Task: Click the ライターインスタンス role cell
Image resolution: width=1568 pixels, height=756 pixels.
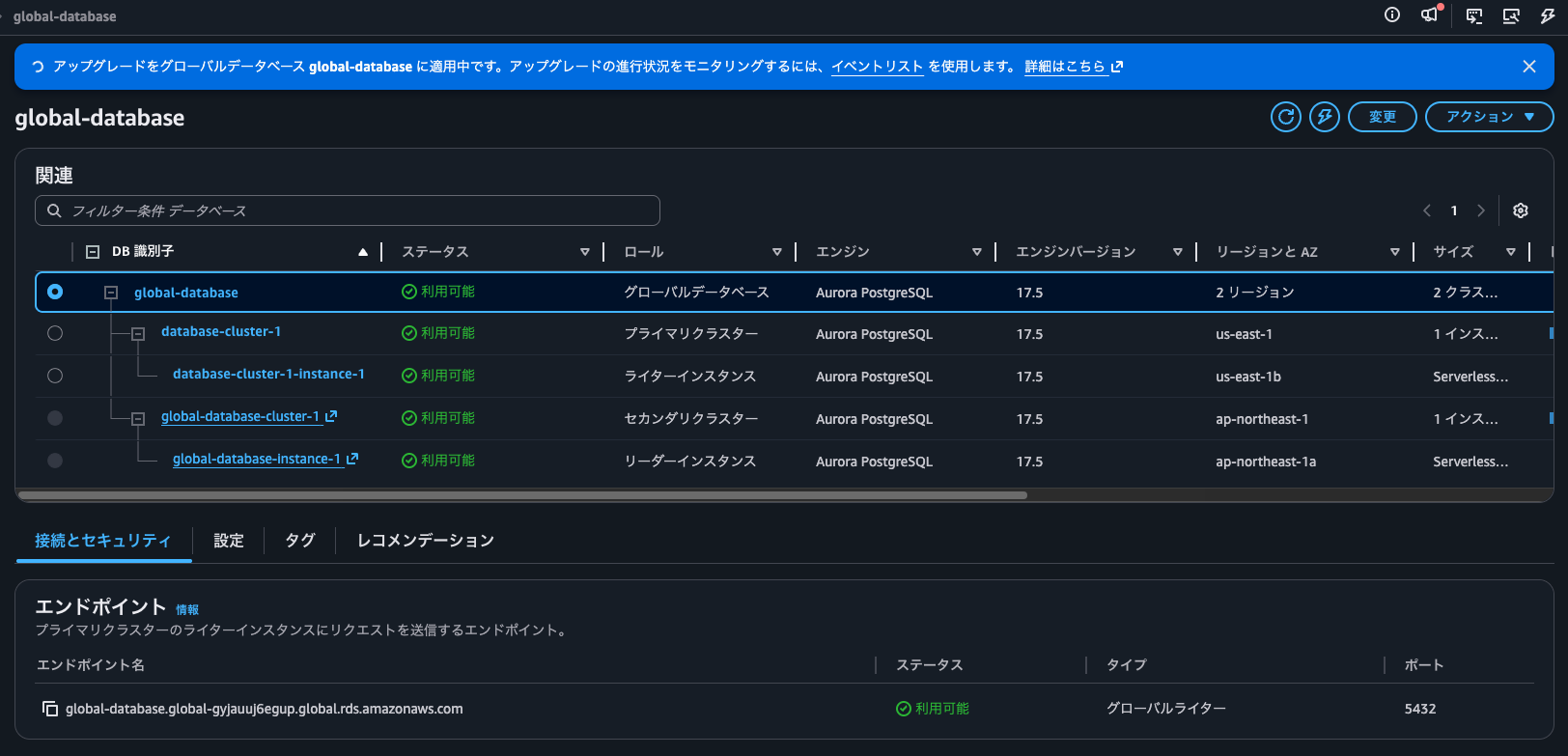Action: click(x=689, y=377)
